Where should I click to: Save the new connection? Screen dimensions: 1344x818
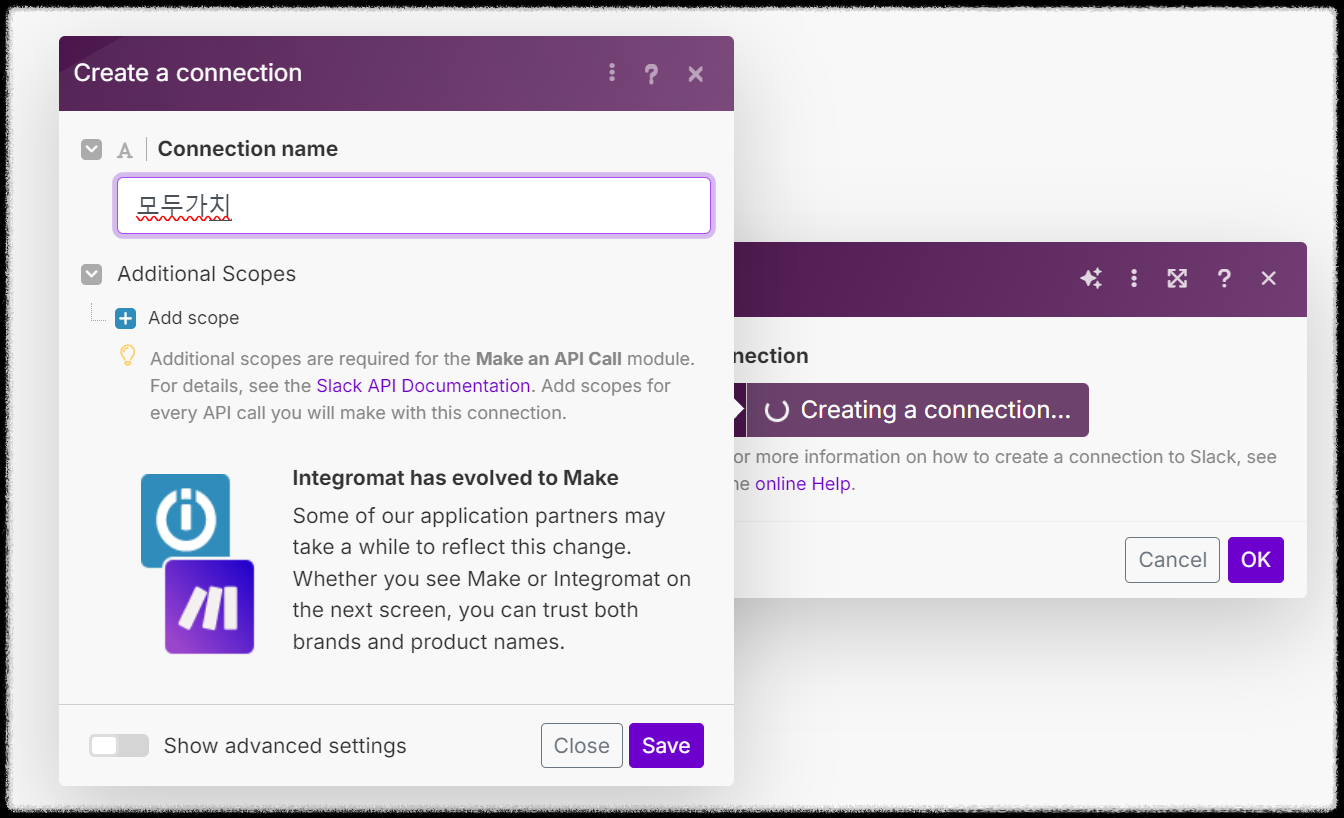[666, 746]
